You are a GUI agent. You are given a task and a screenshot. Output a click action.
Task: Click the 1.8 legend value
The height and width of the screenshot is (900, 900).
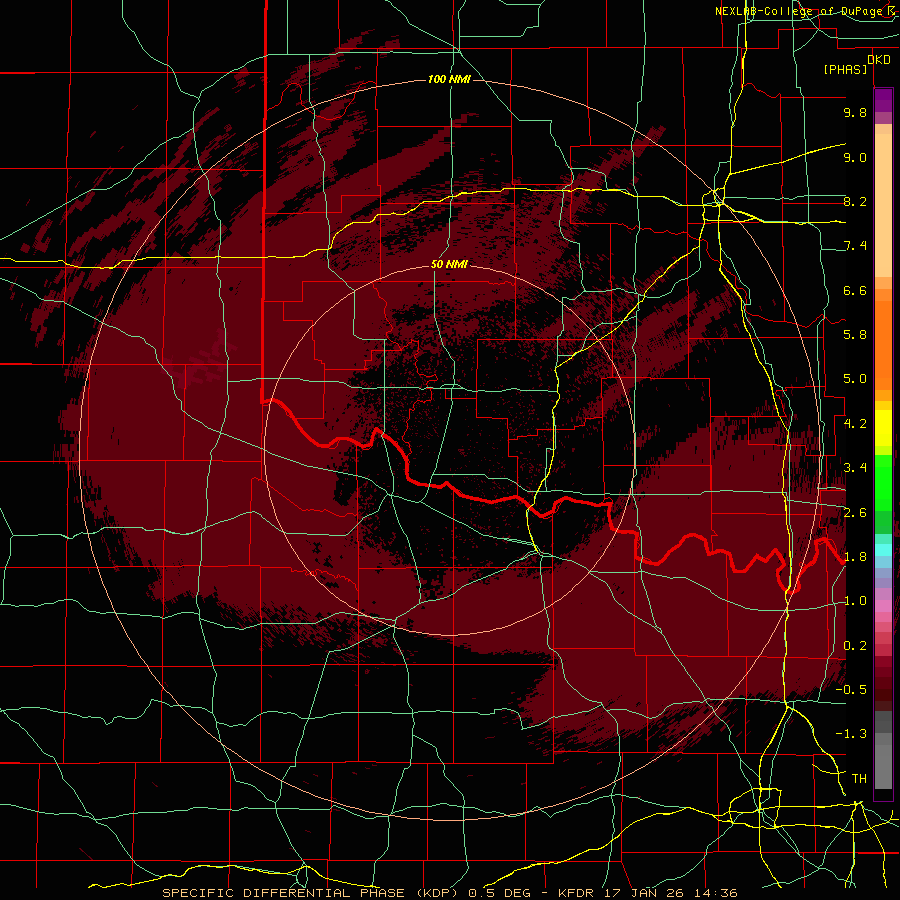(x=855, y=557)
